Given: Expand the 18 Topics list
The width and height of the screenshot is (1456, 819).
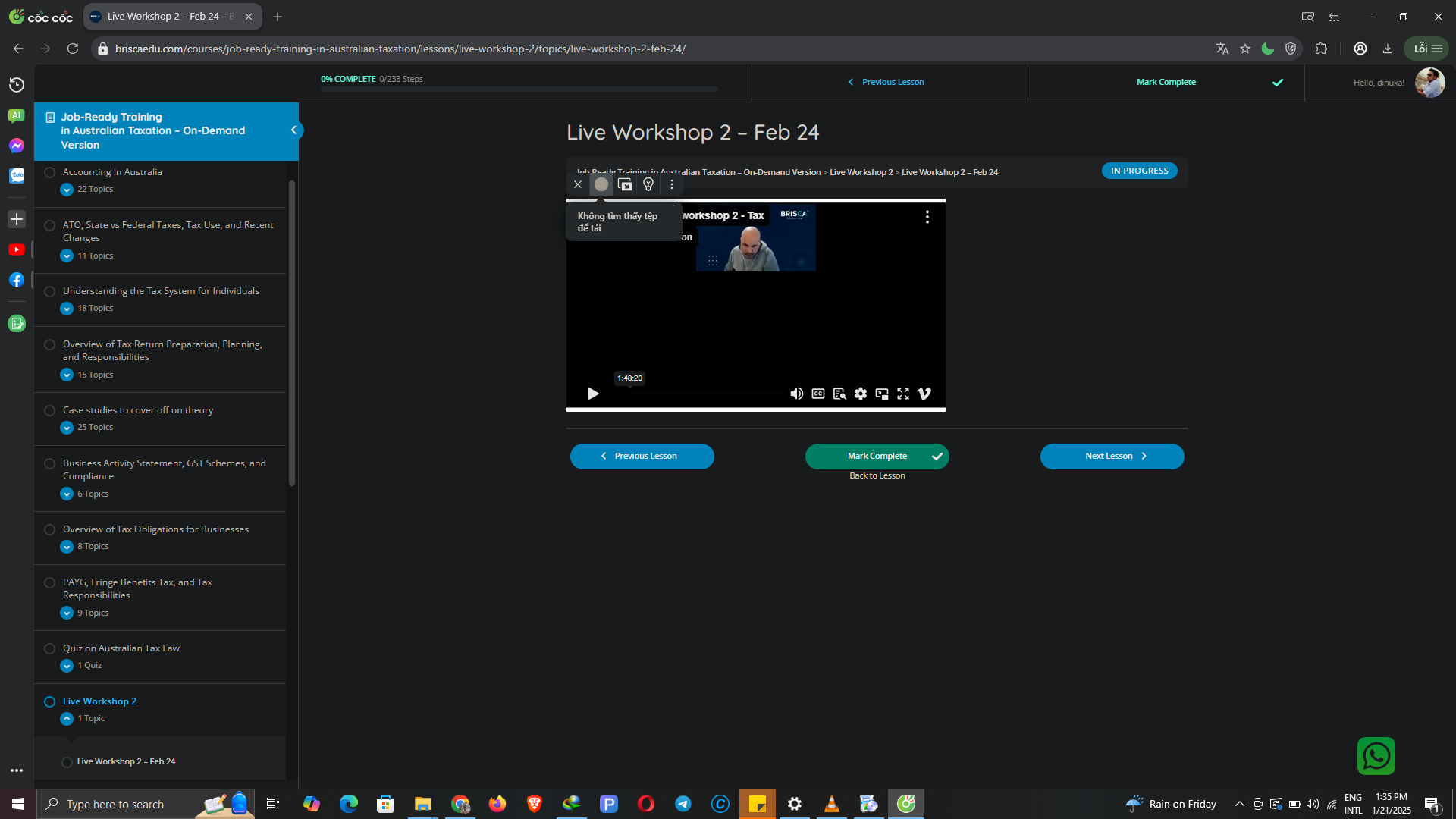Looking at the screenshot, I should click(67, 309).
